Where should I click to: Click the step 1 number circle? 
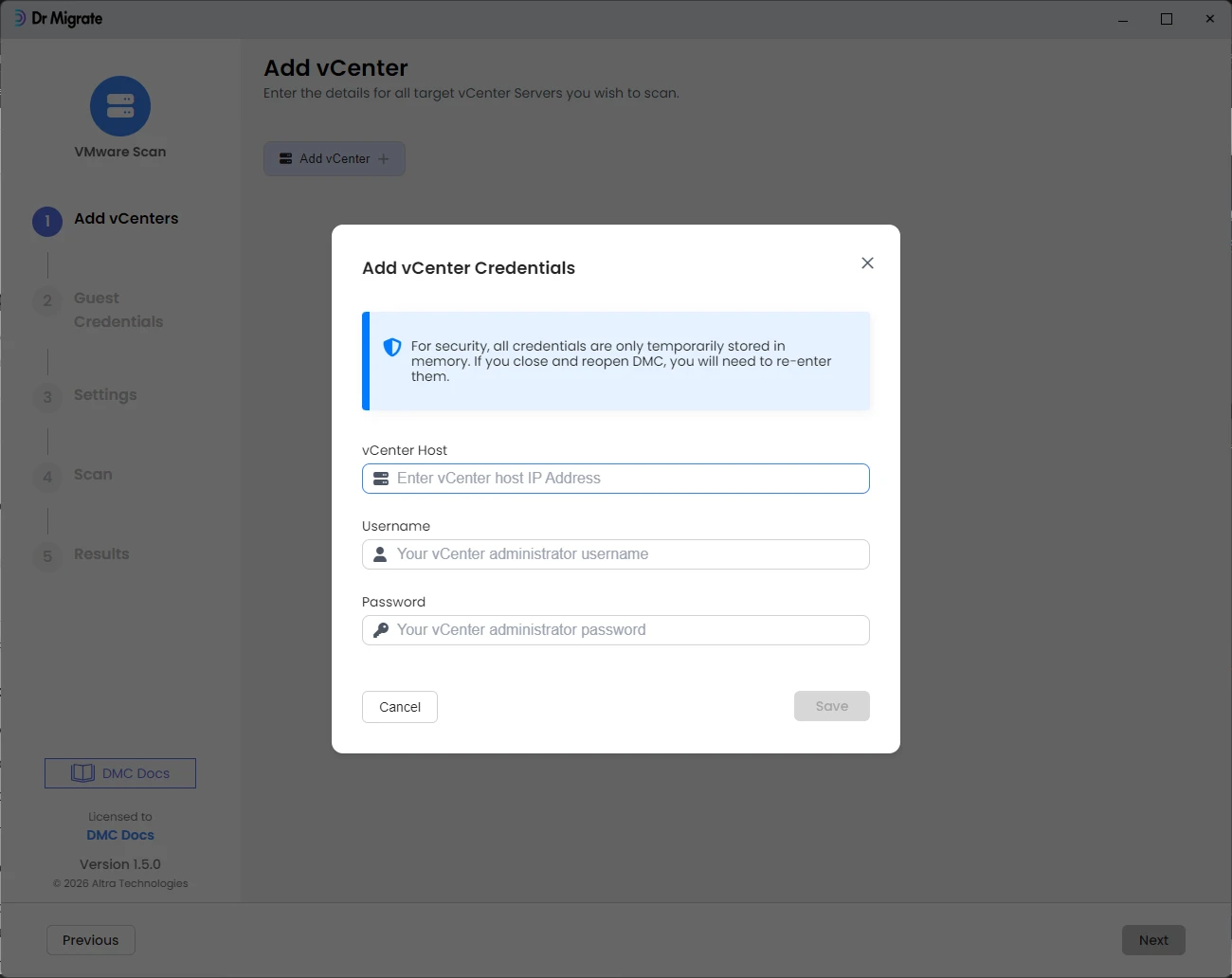47,222
